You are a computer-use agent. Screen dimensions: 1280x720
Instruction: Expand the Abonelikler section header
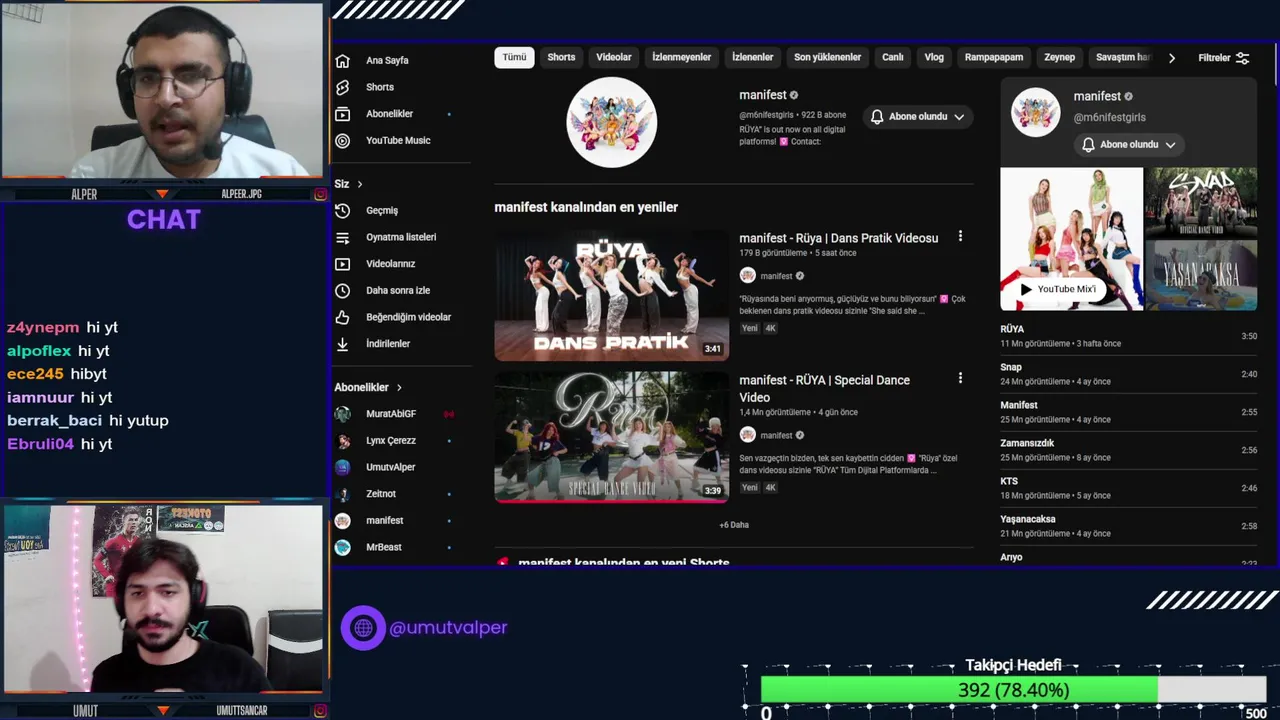click(x=368, y=387)
